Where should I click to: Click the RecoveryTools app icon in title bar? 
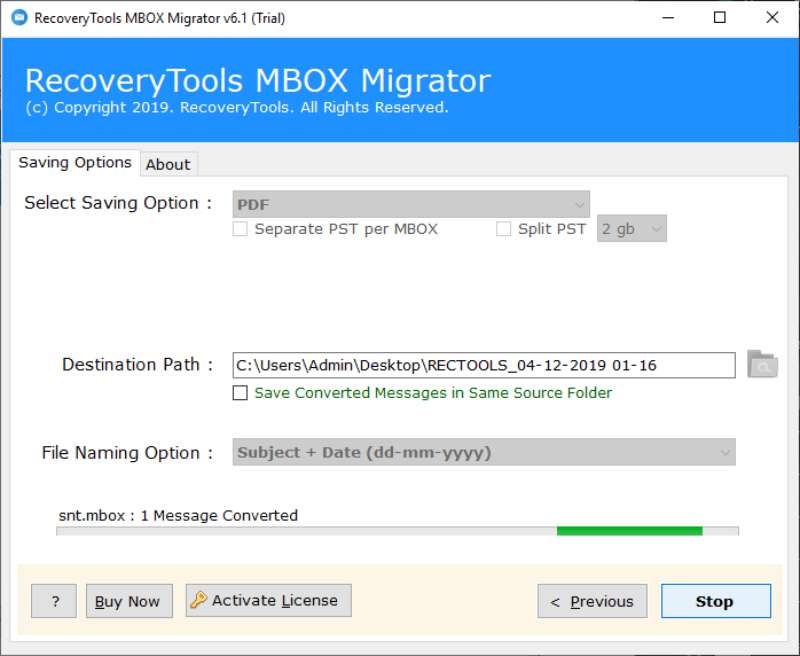click(x=19, y=18)
